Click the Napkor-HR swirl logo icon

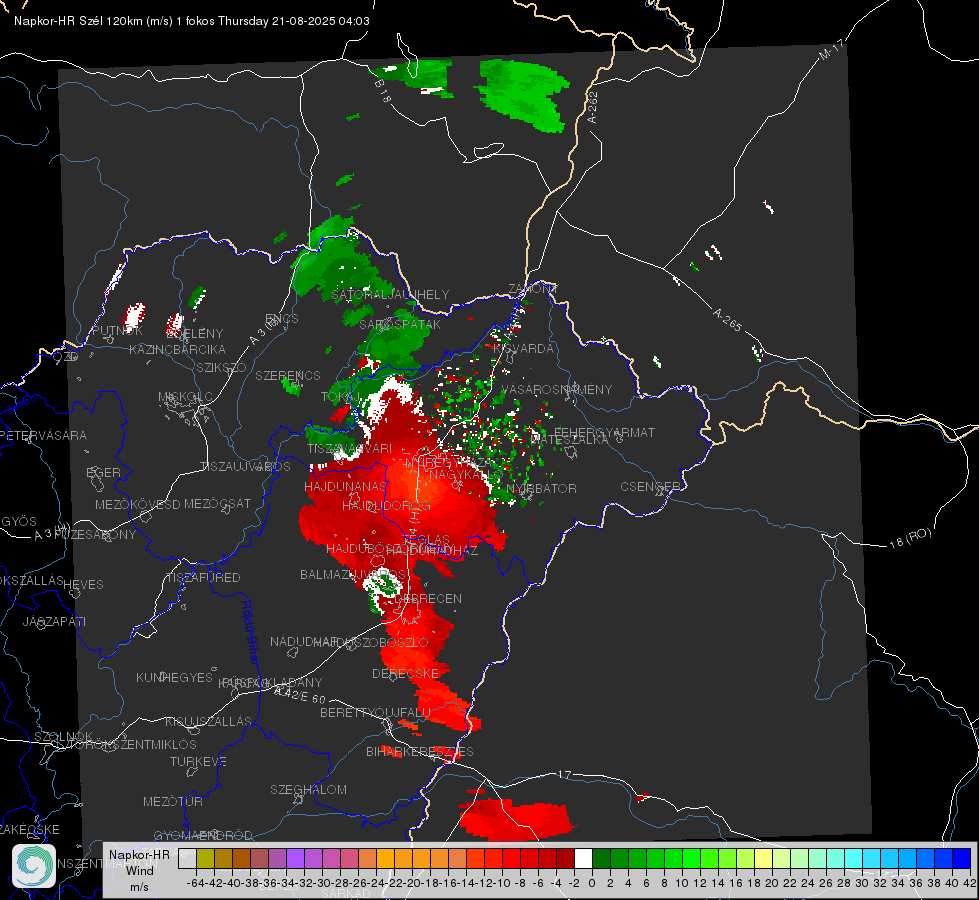[x=34, y=865]
